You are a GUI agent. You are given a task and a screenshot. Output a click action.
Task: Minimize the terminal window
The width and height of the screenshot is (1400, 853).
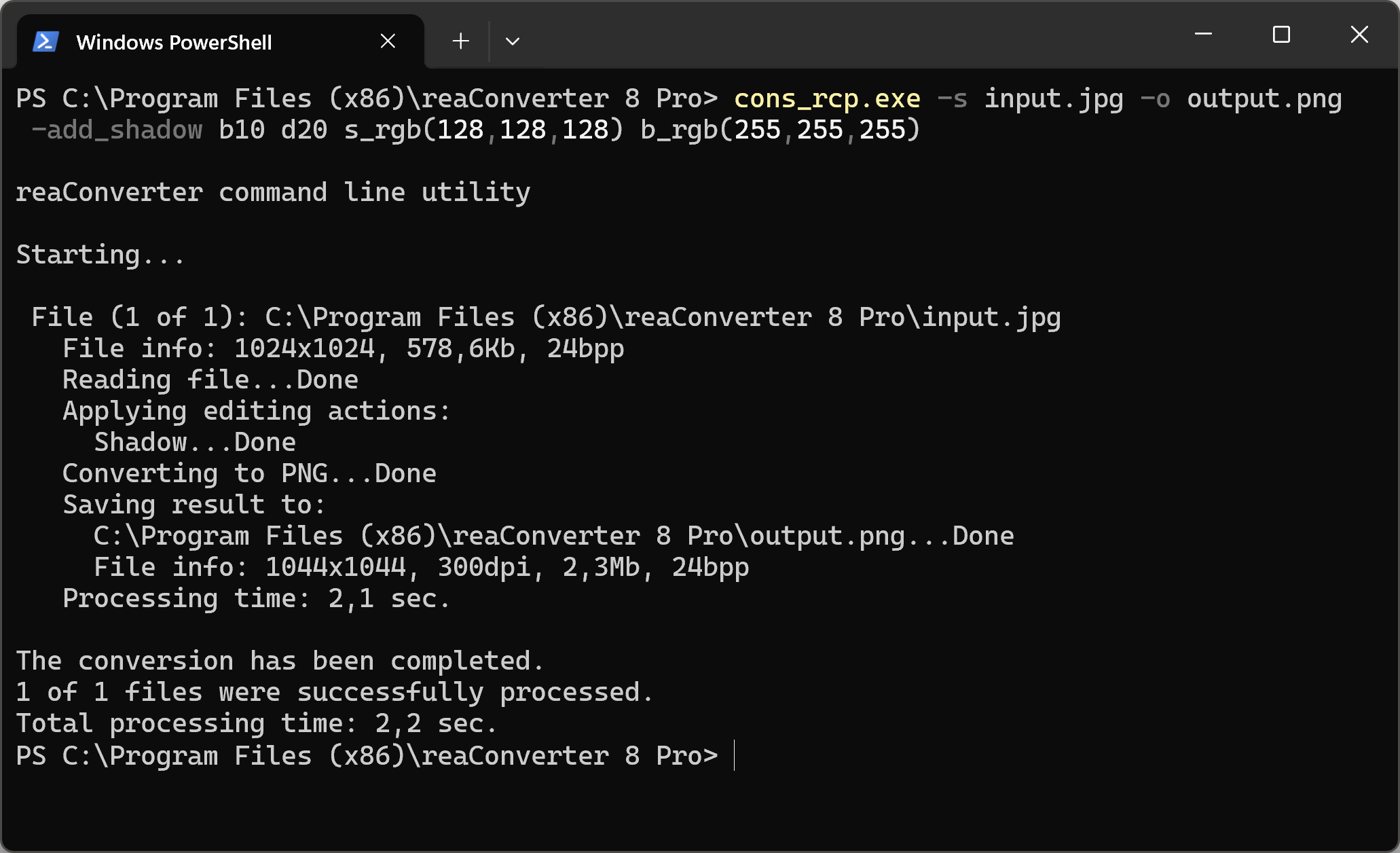coord(1203,34)
